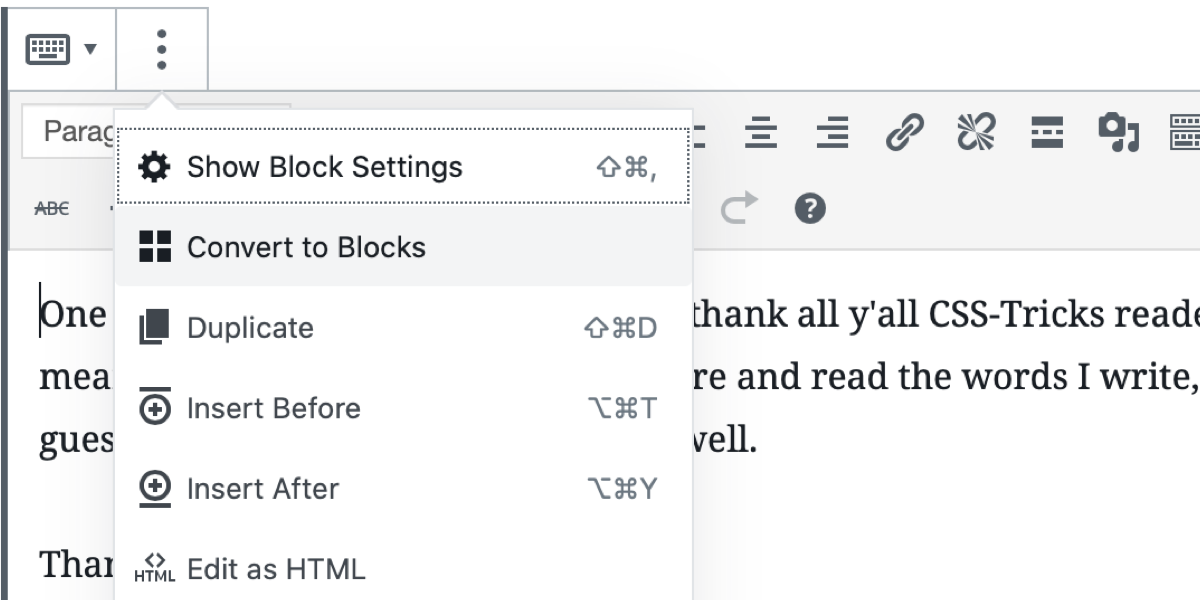Image resolution: width=1200 pixels, height=600 pixels.
Task: Click the Add Media icon
Action: [x=1119, y=132]
